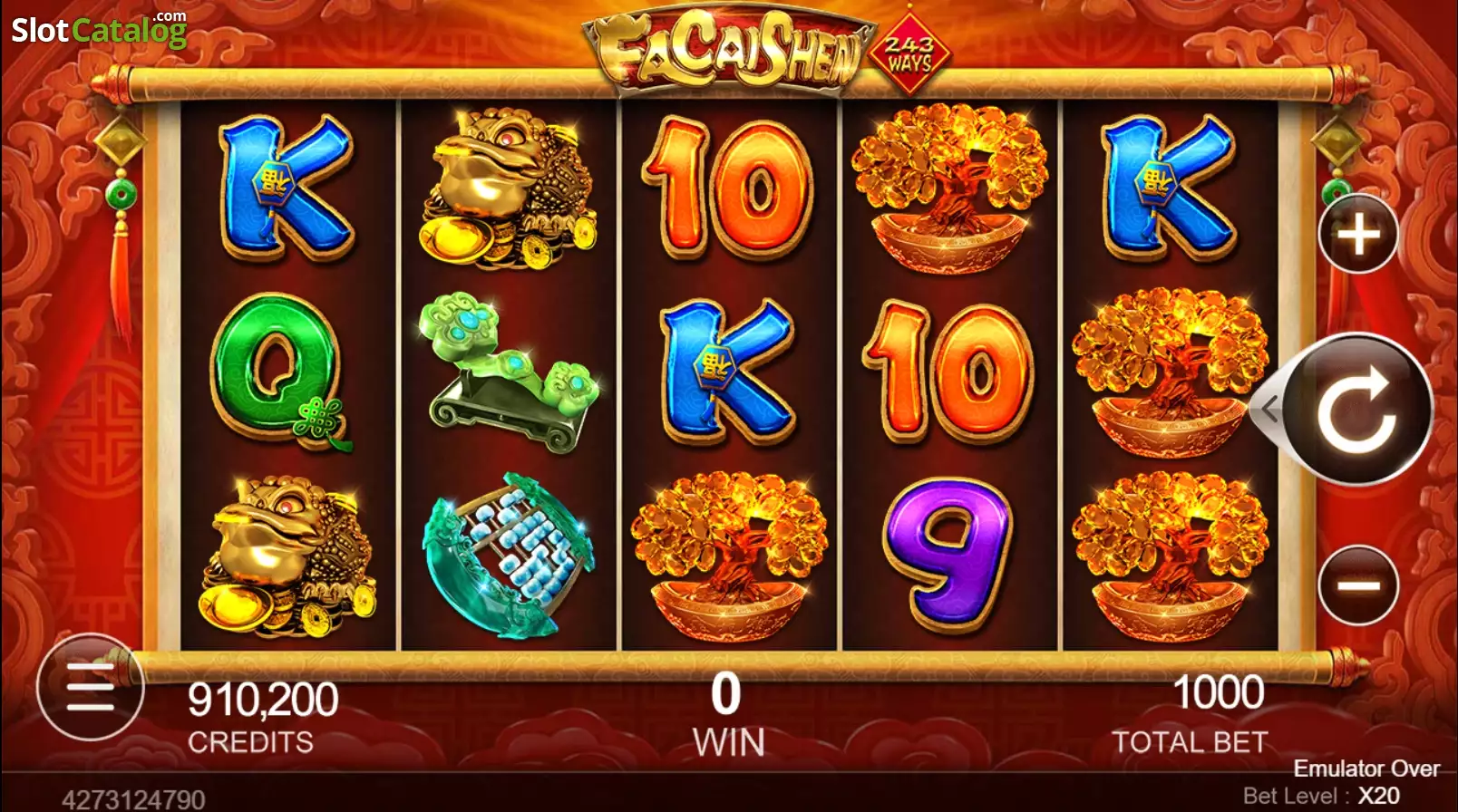
Task: Open the hamburger menu
Action: pos(91,687)
